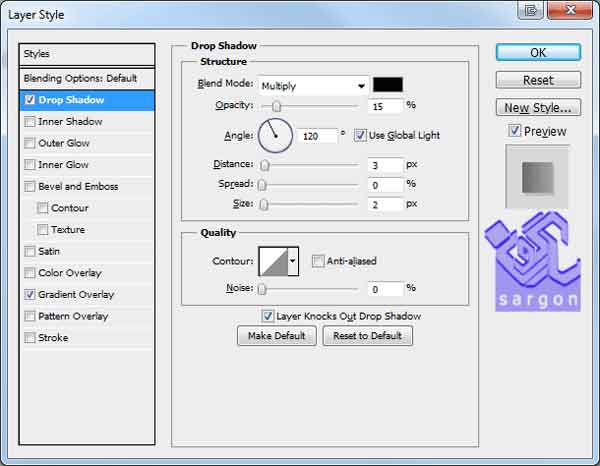Image resolution: width=600 pixels, height=466 pixels.
Task: Click the style preview thumbnail
Action: (537, 177)
